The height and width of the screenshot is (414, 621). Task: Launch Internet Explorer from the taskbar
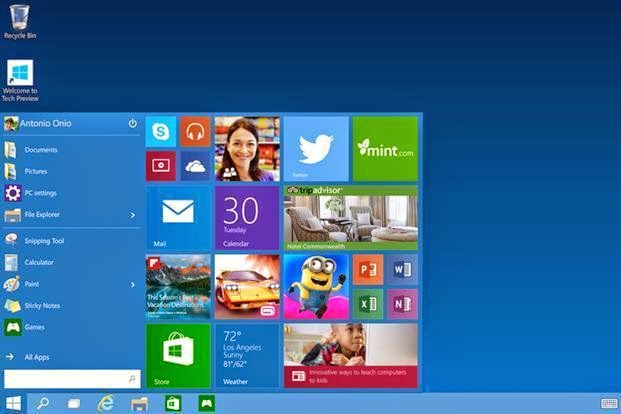[106, 404]
